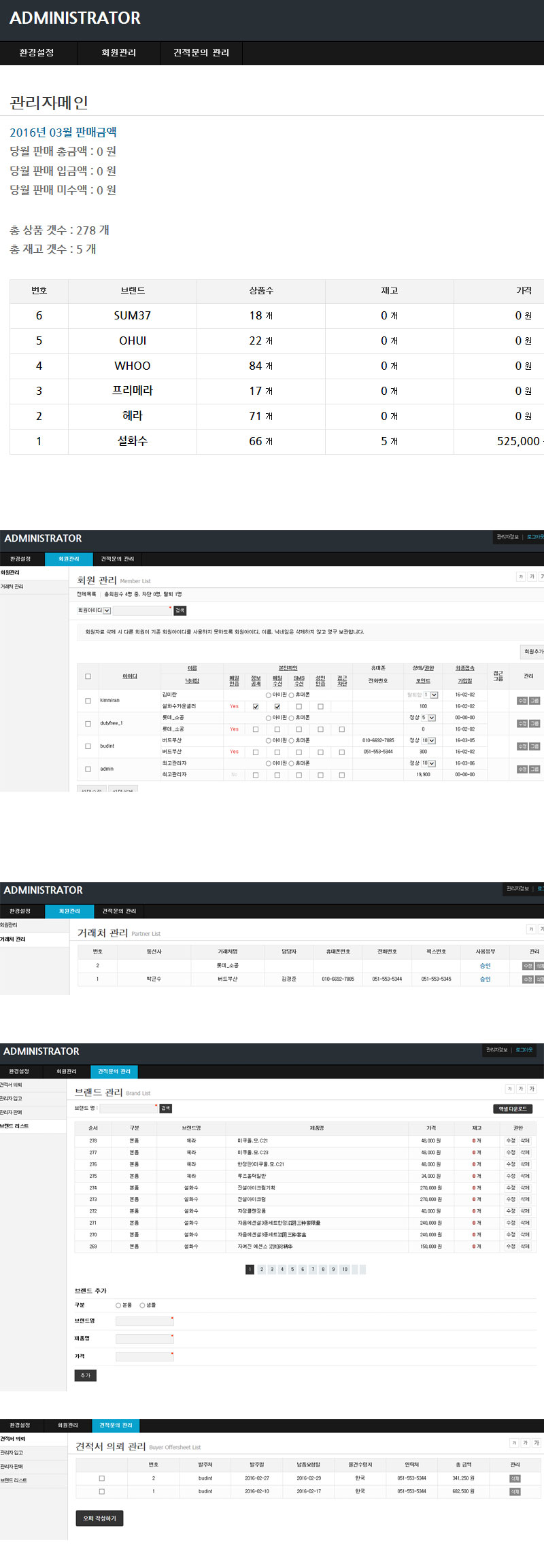Click the 엑셀 다운로드 button
This screenshot has height=1568, width=544.
pyautogui.click(x=512, y=1109)
